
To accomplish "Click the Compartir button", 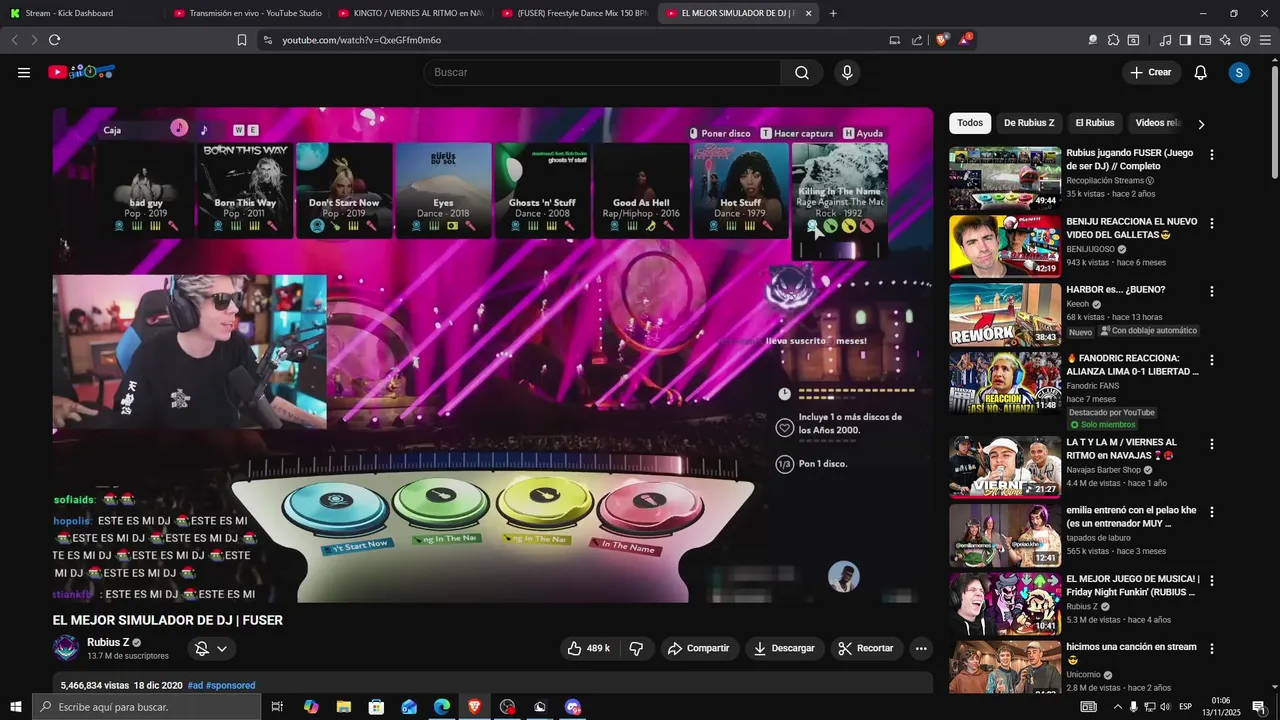I will 698,648.
